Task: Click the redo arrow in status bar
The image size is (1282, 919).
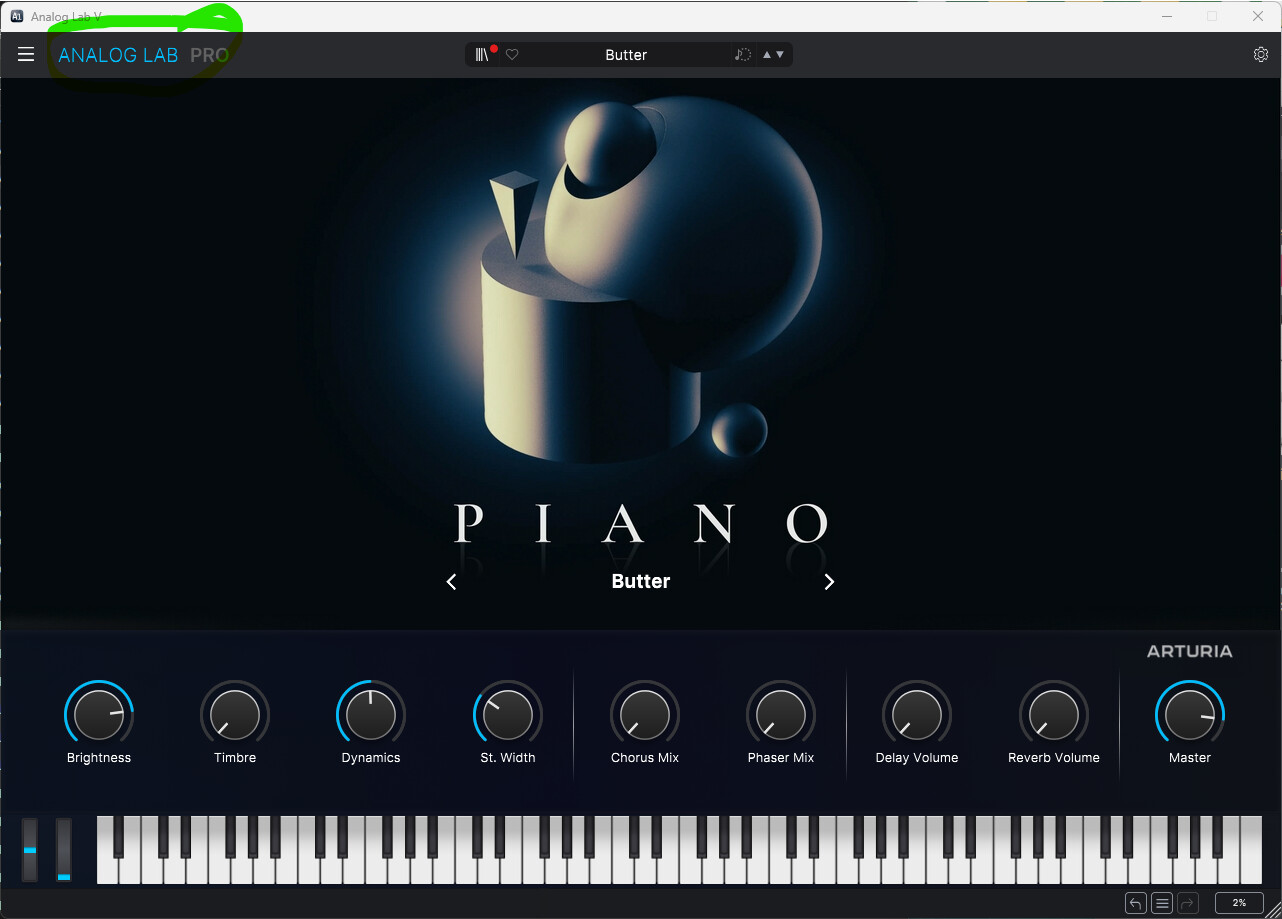Action: 1187,903
